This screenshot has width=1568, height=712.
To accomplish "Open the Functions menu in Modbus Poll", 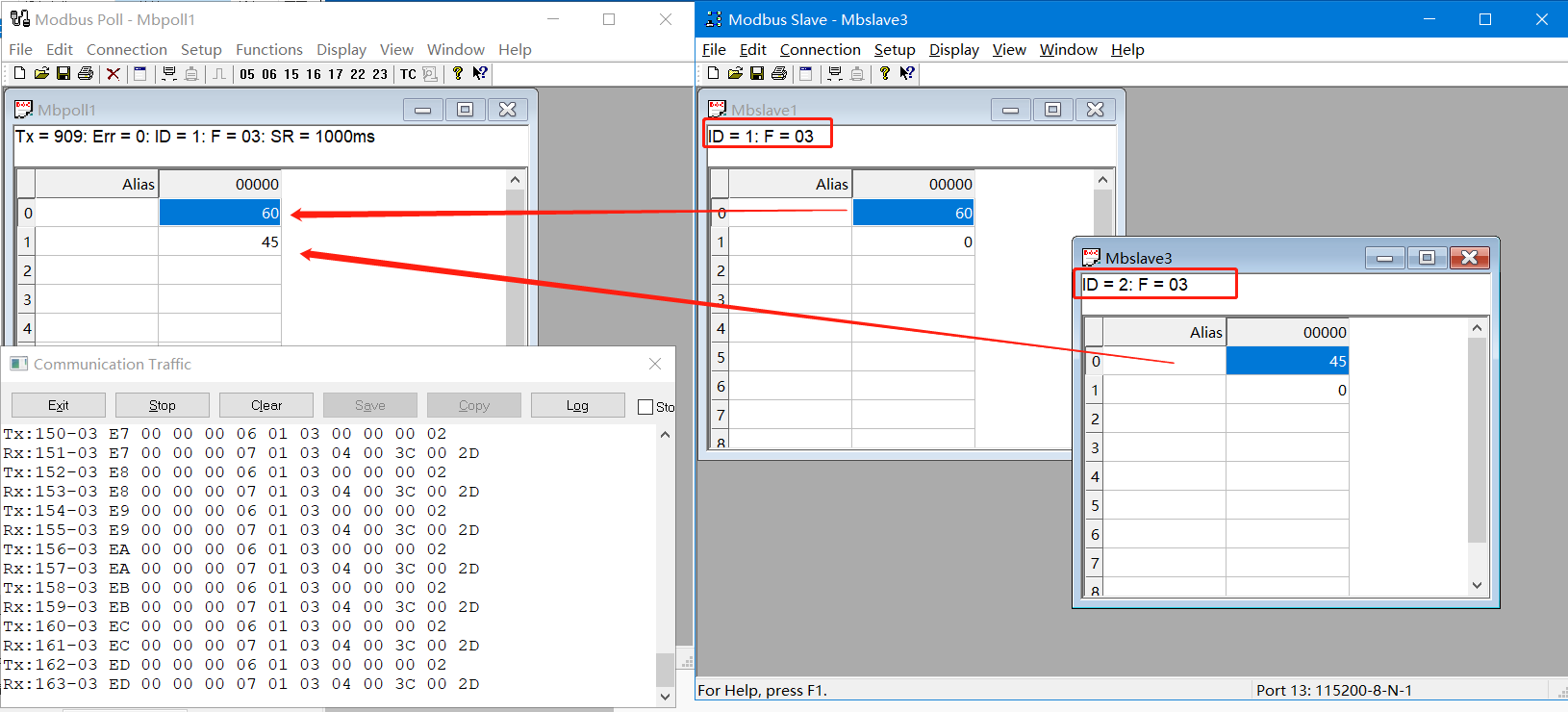I will click(x=268, y=50).
